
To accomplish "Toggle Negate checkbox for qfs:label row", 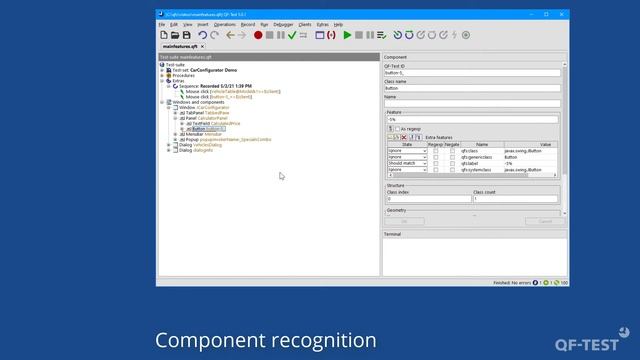I will click(x=452, y=164).
